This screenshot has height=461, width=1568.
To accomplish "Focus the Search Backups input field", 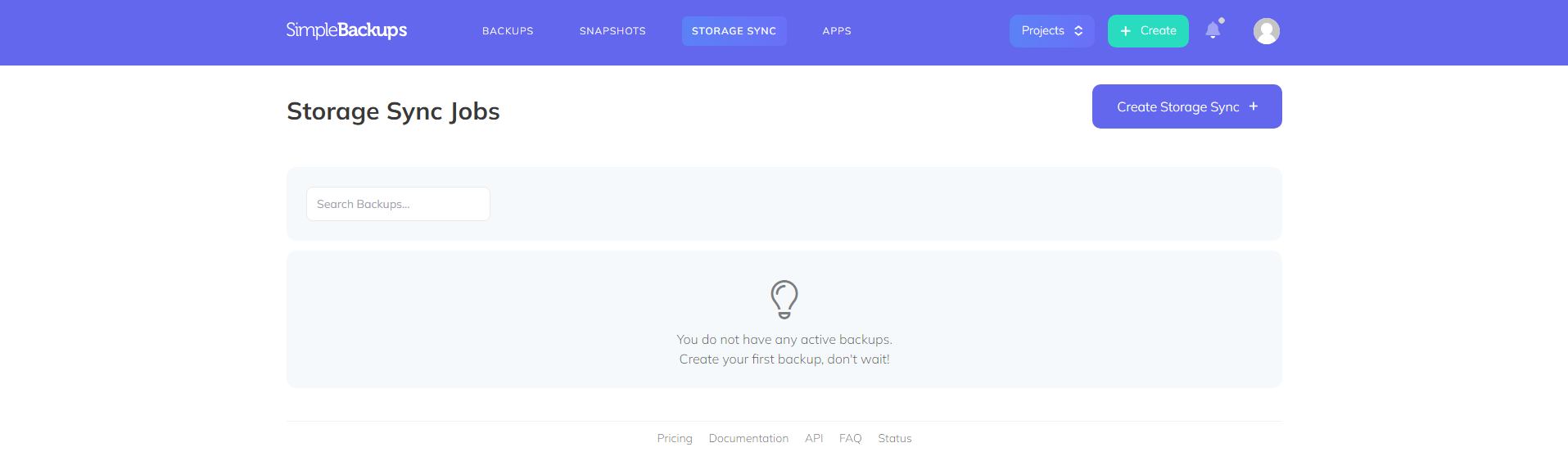I will pyautogui.click(x=398, y=204).
